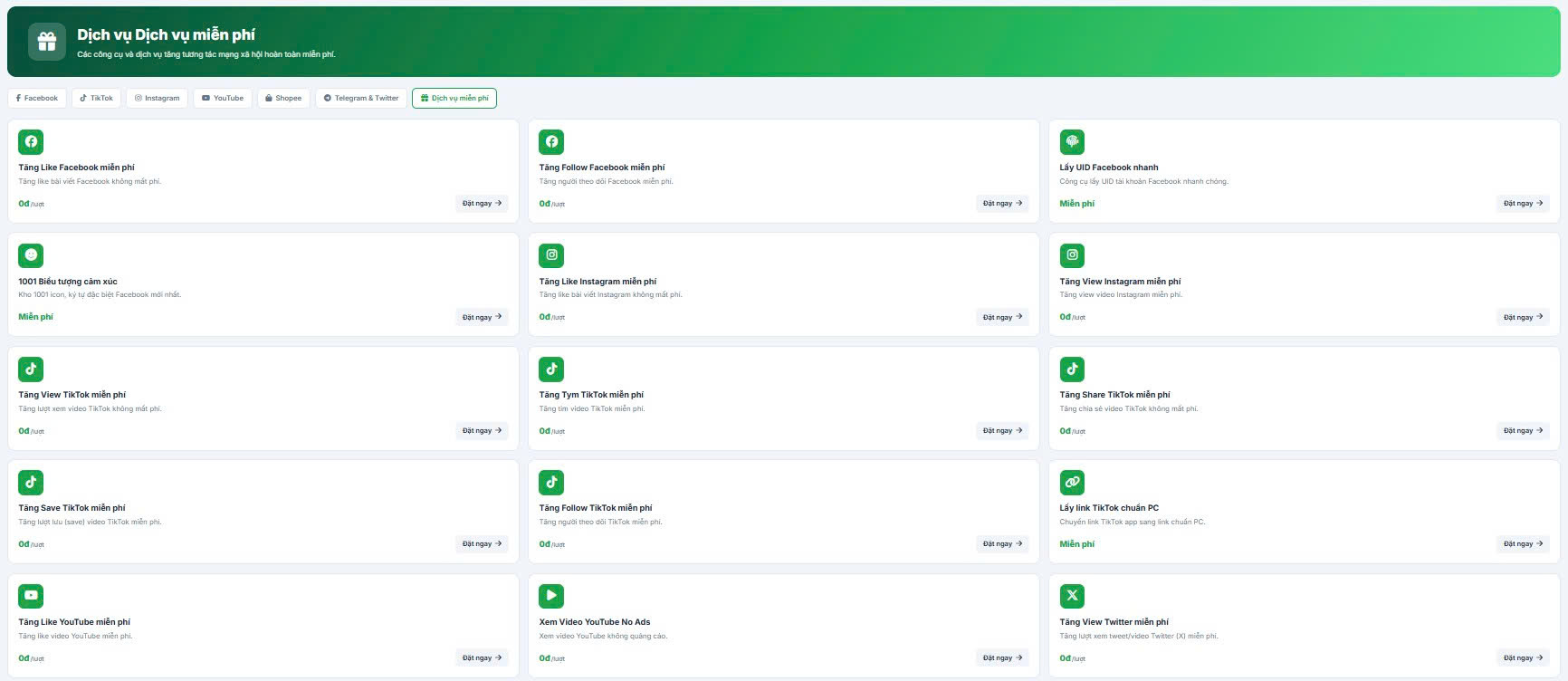Click YouTube icon on Tăng Like YouTube card

click(x=31, y=596)
